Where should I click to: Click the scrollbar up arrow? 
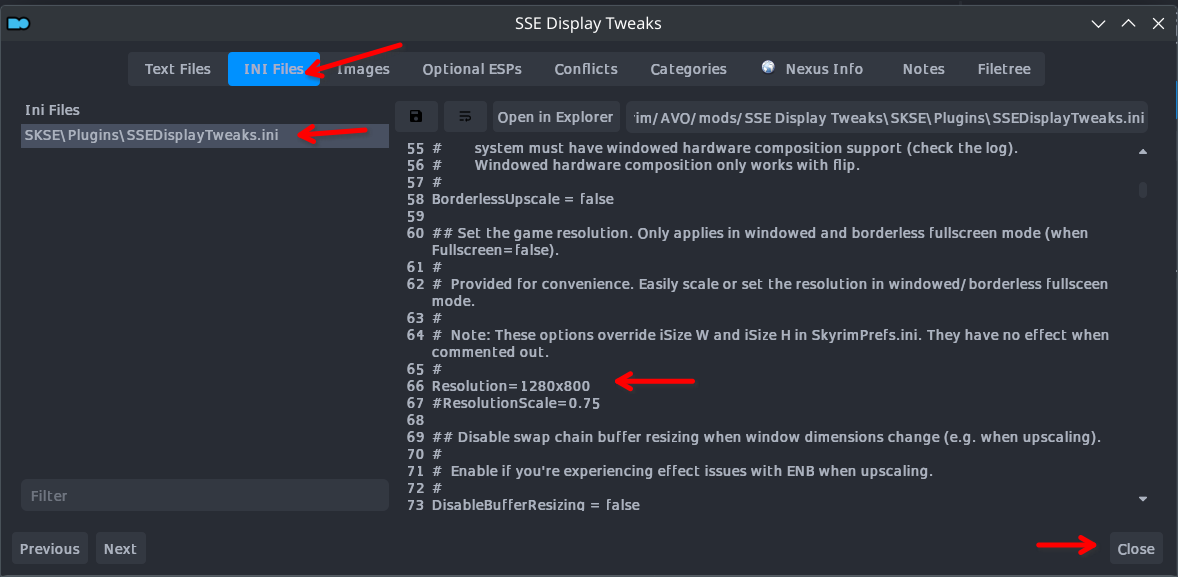(x=1142, y=152)
